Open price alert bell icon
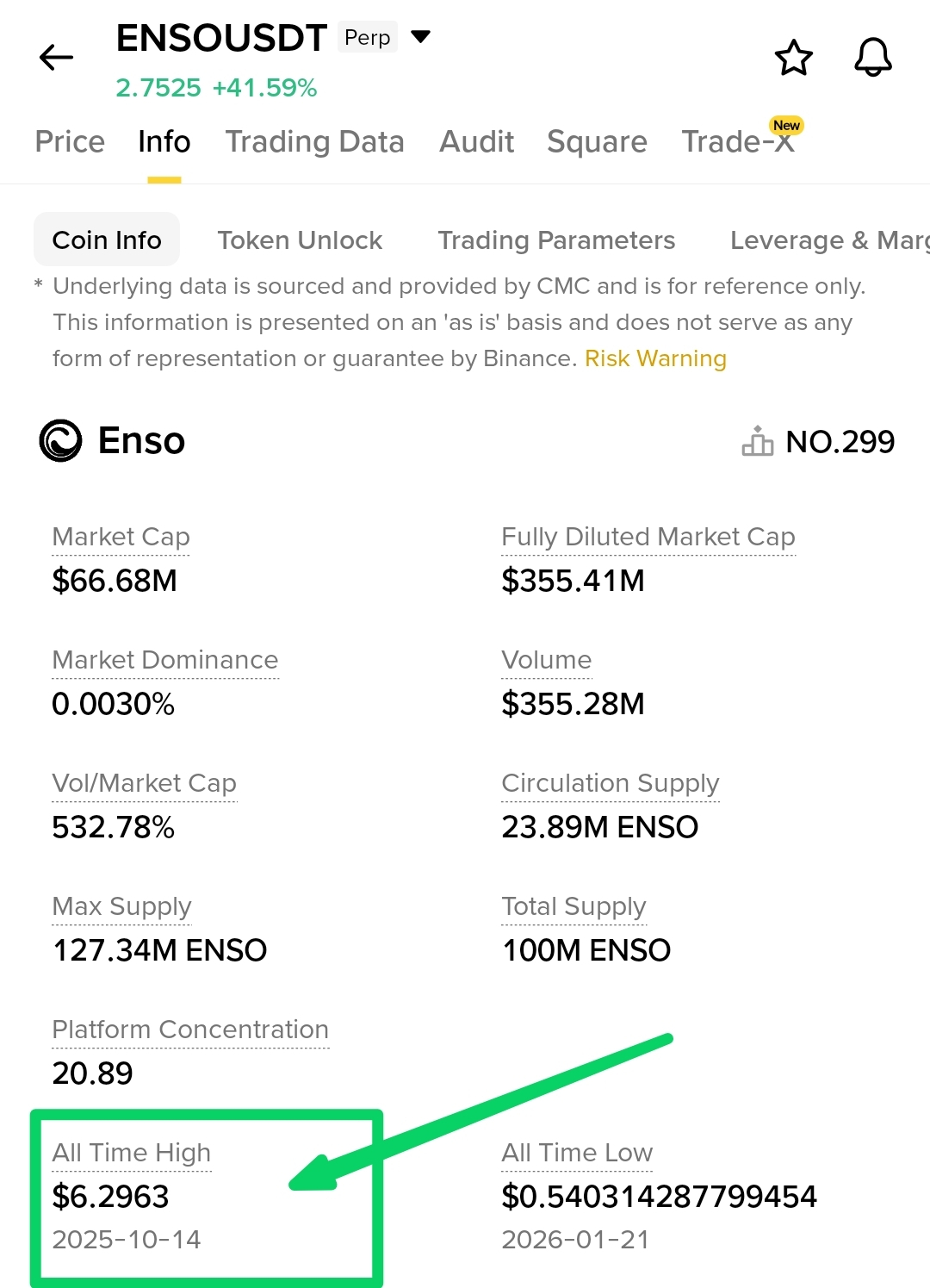 click(x=872, y=58)
